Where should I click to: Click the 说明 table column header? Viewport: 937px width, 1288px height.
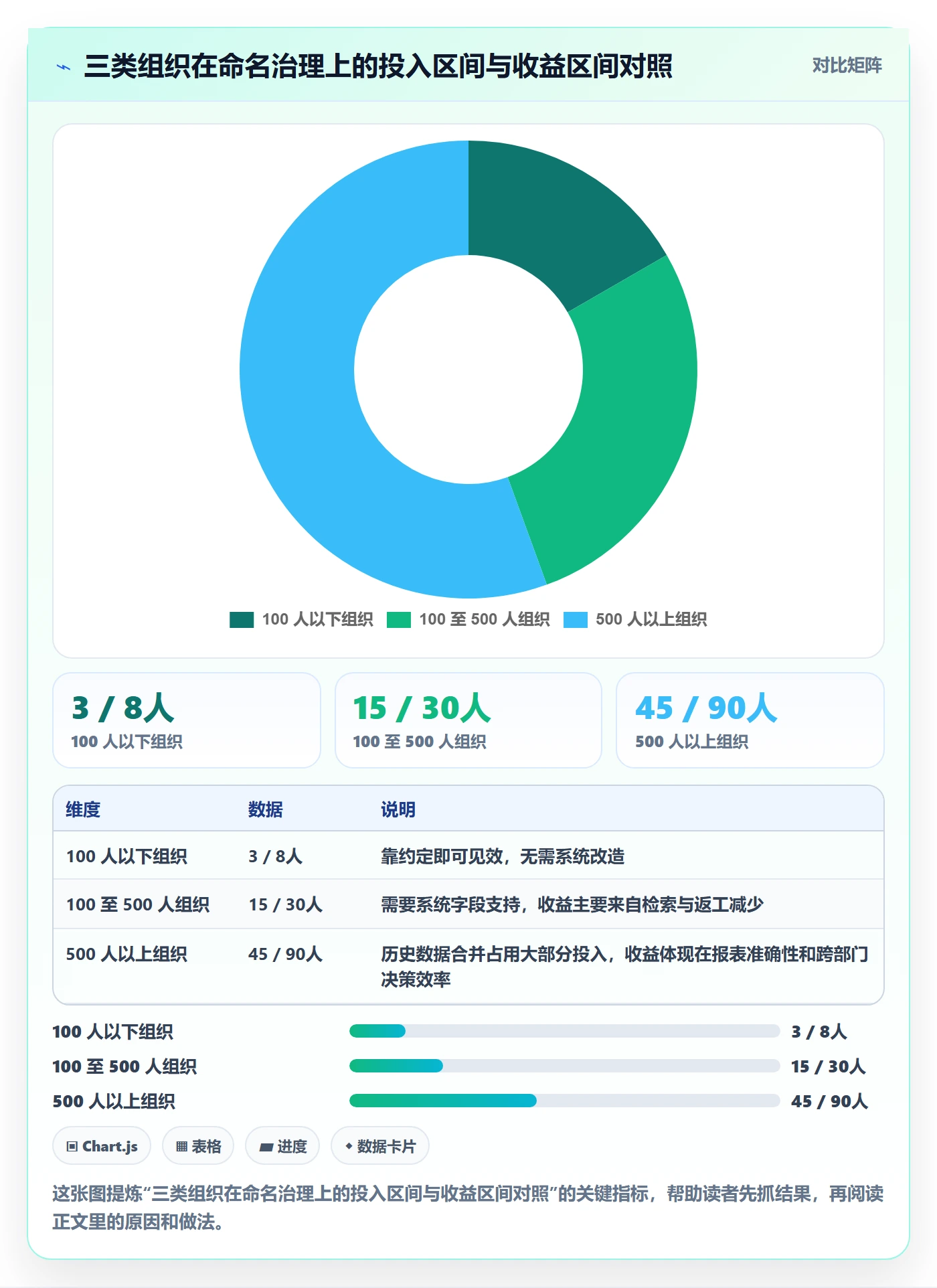[x=398, y=809]
